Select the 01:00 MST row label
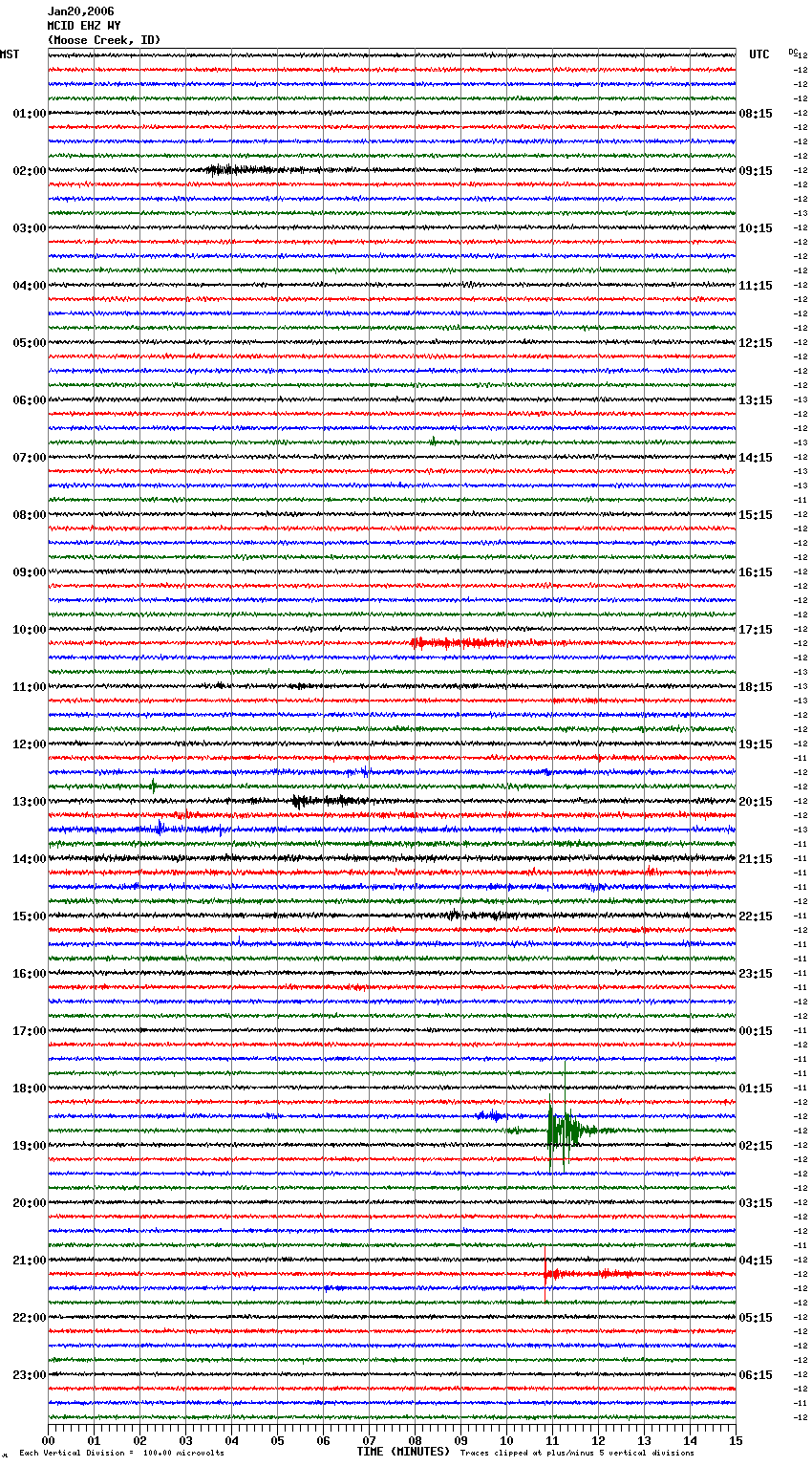 click(29, 114)
